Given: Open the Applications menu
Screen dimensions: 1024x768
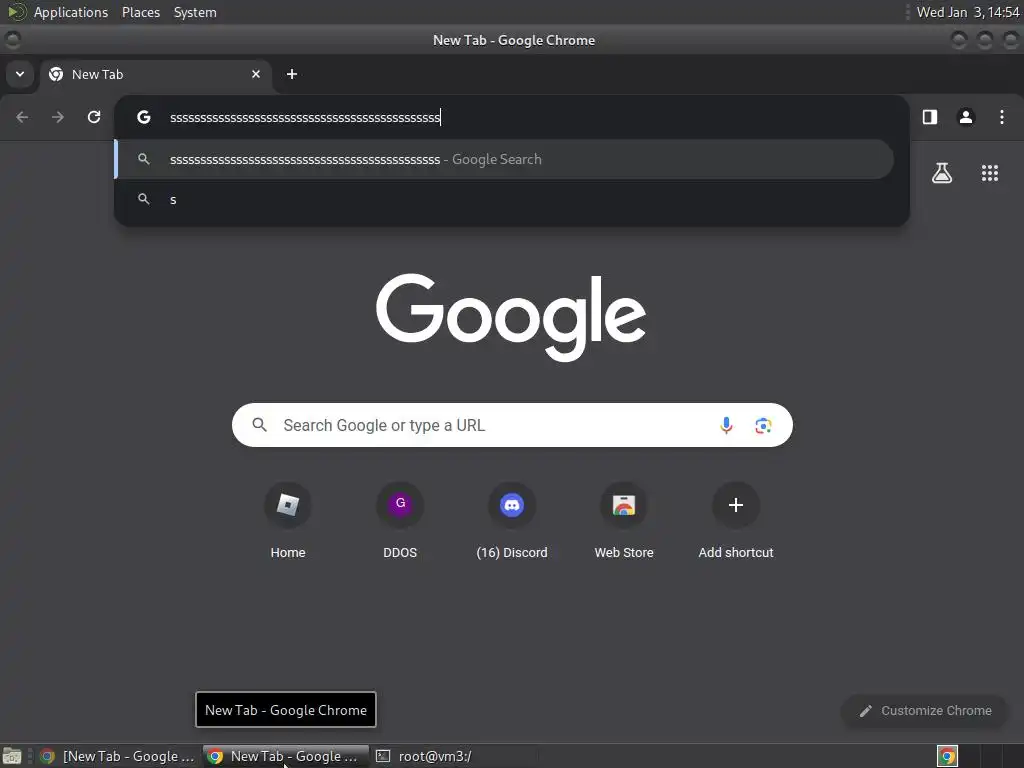Looking at the screenshot, I should pos(71,12).
